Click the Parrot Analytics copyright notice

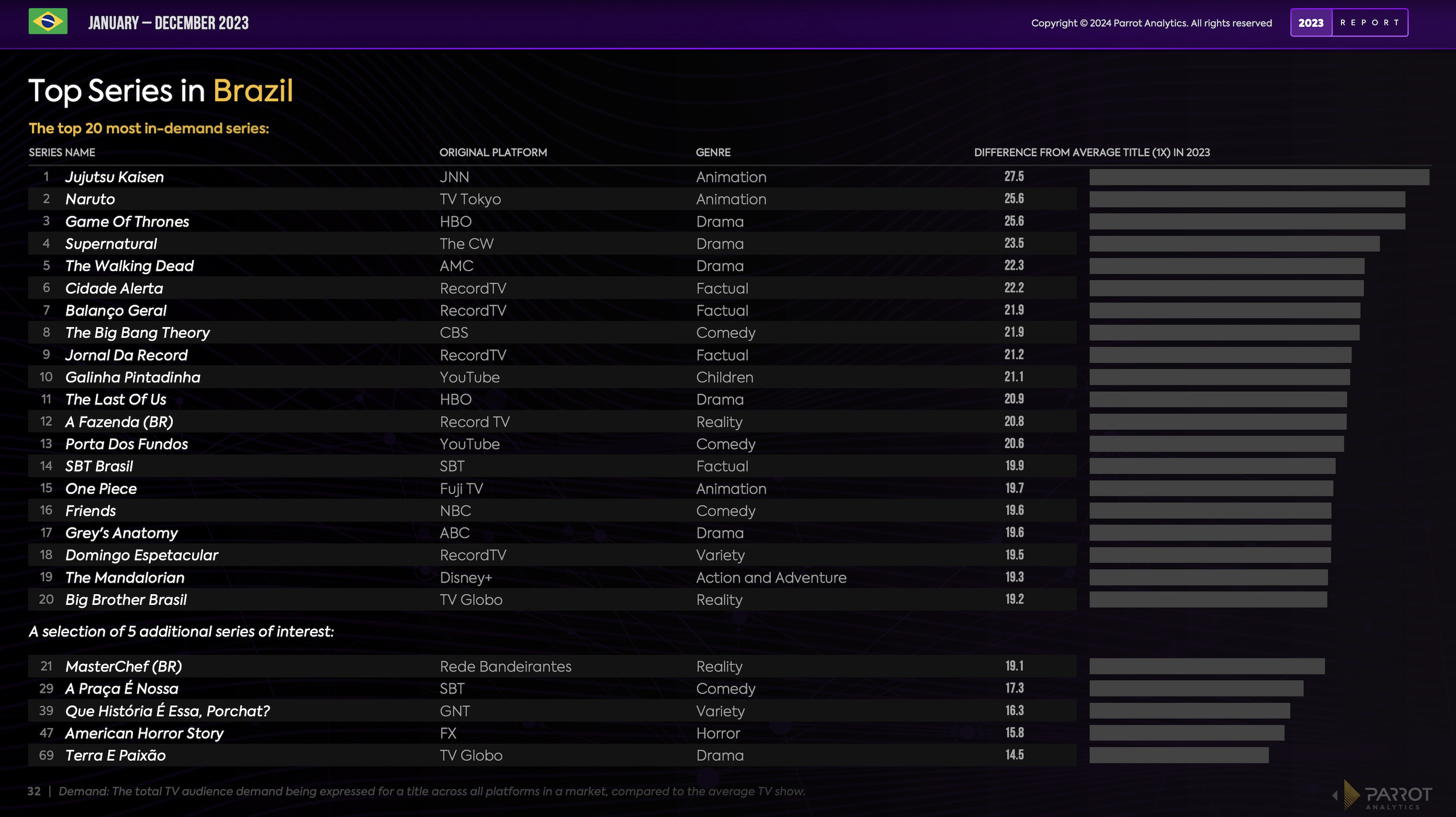pos(1151,23)
